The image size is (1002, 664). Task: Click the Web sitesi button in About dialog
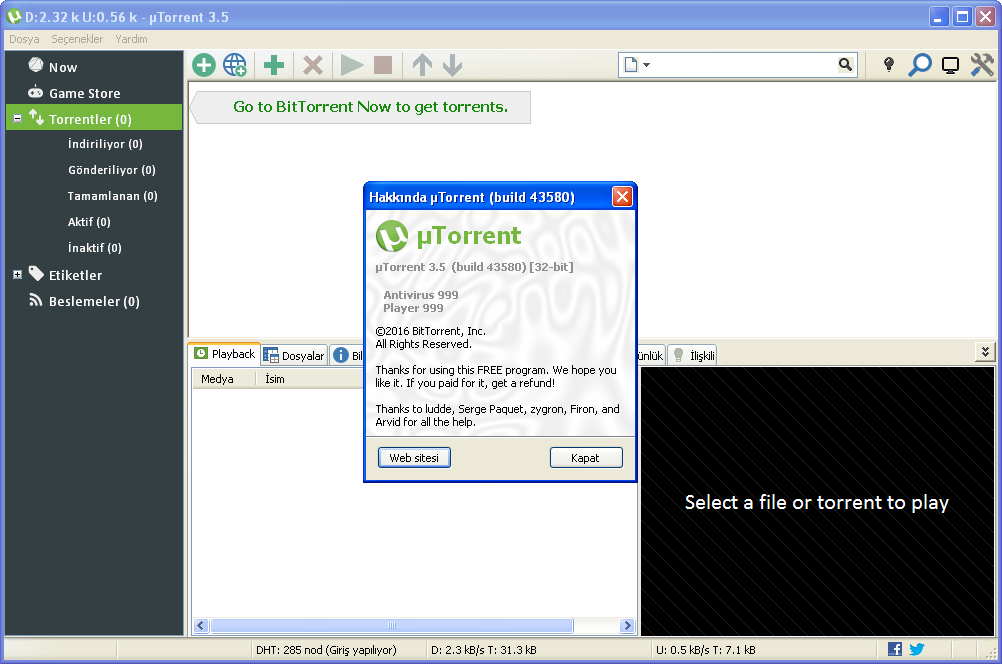[x=414, y=458]
